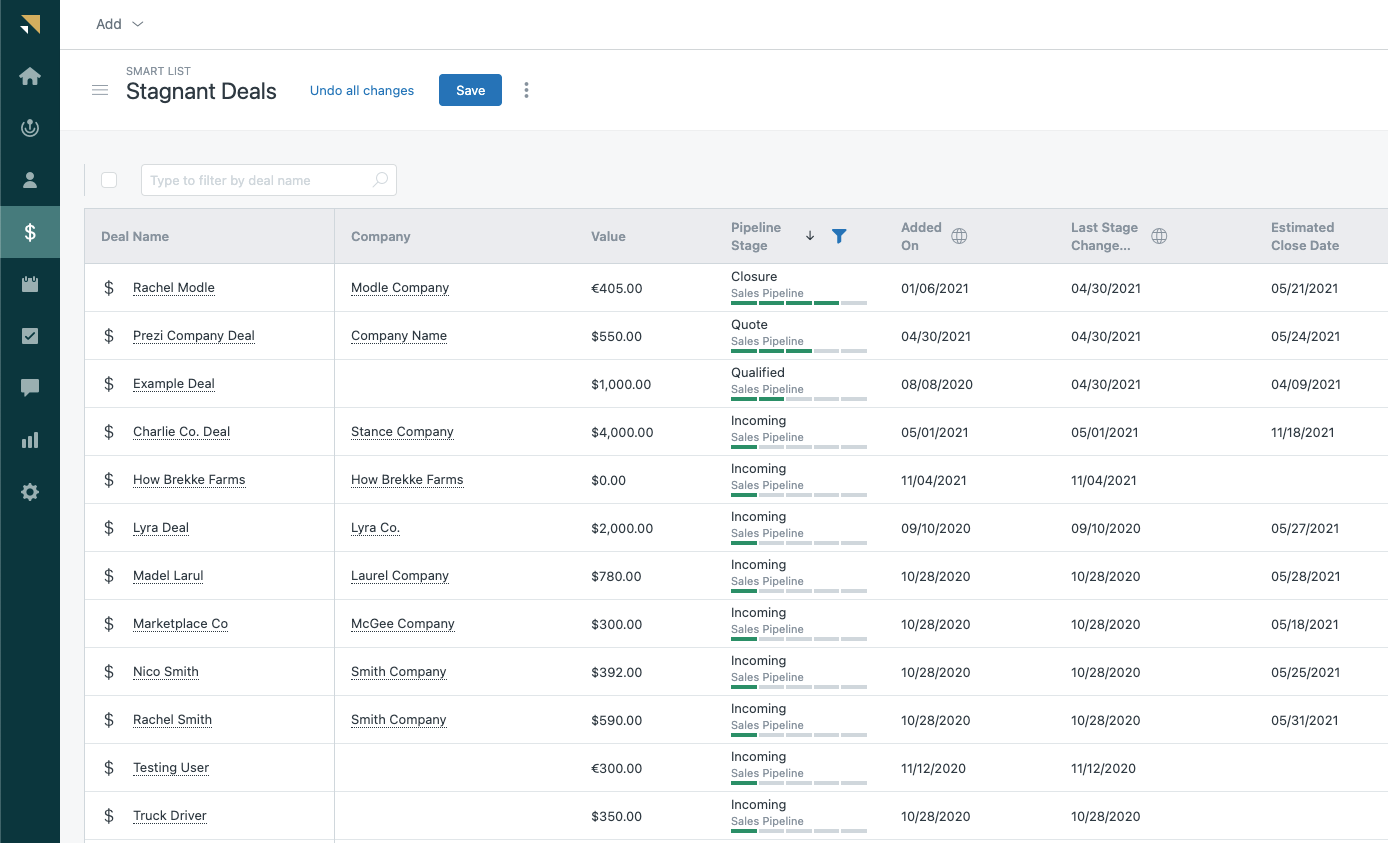Sort by the Estimated Close Date column header
The width and height of the screenshot is (1388, 843).
coord(1305,236)
